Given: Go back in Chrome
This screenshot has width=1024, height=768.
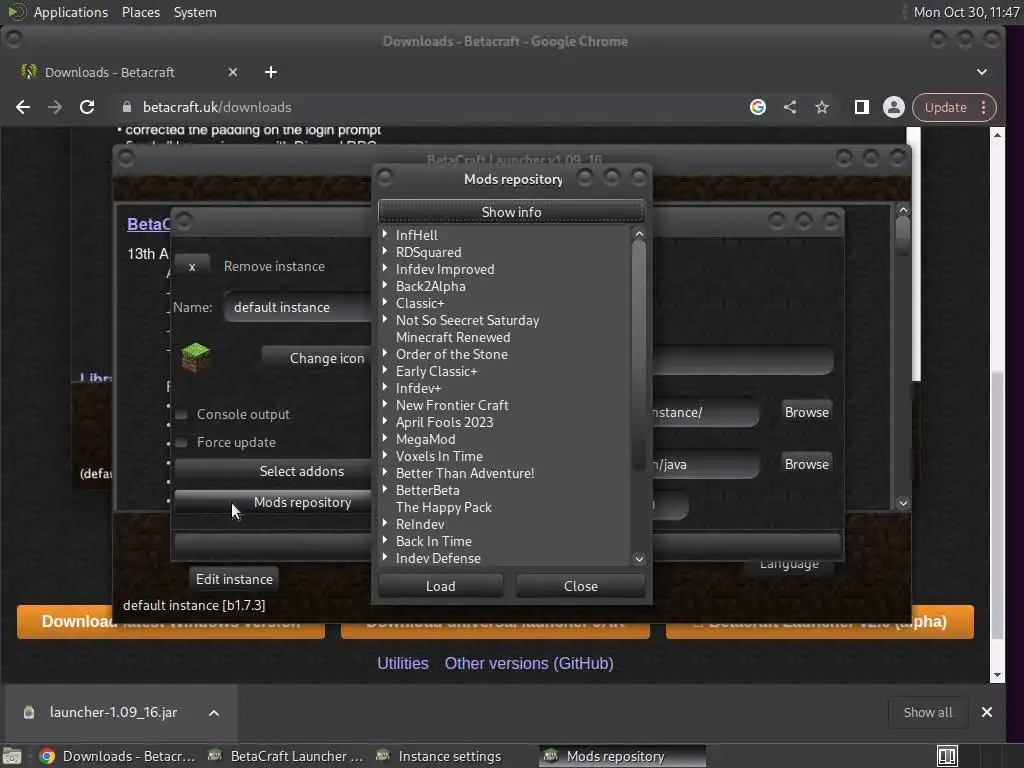Looking at the screenshot, I should tap(23, 107).
